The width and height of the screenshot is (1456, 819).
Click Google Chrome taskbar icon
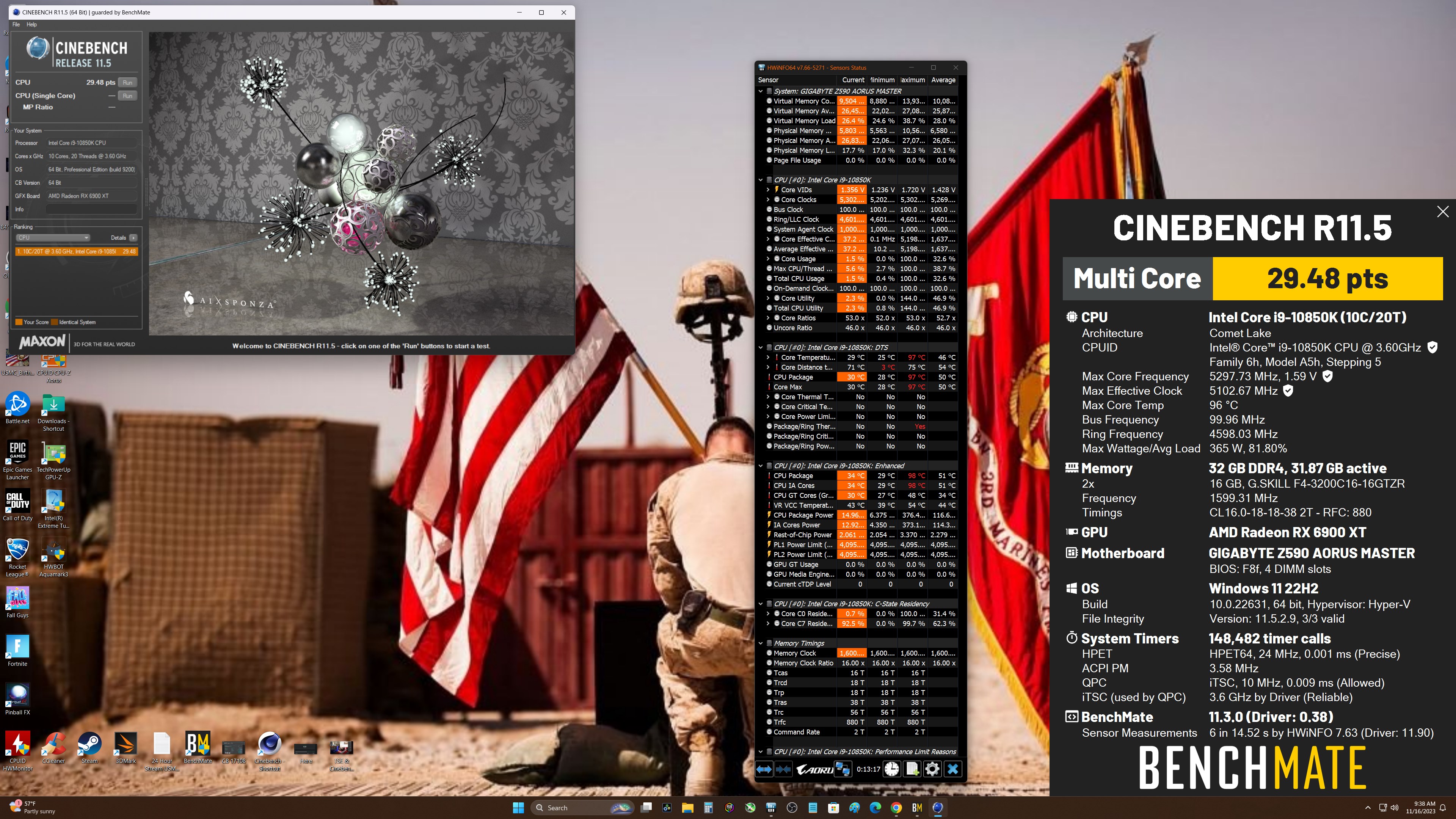coord(896,808)
